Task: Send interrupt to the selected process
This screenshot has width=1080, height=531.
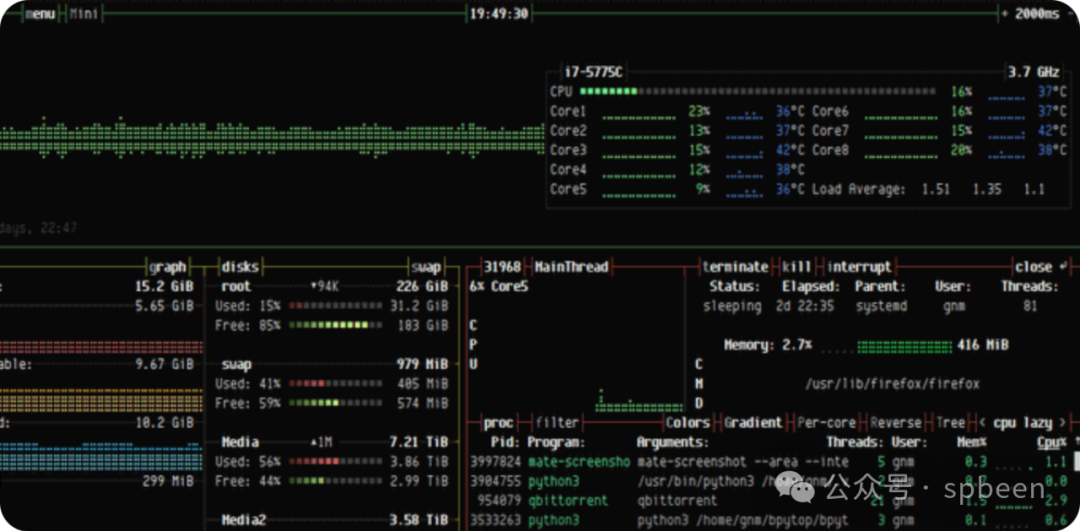Action: pos(858,267)
